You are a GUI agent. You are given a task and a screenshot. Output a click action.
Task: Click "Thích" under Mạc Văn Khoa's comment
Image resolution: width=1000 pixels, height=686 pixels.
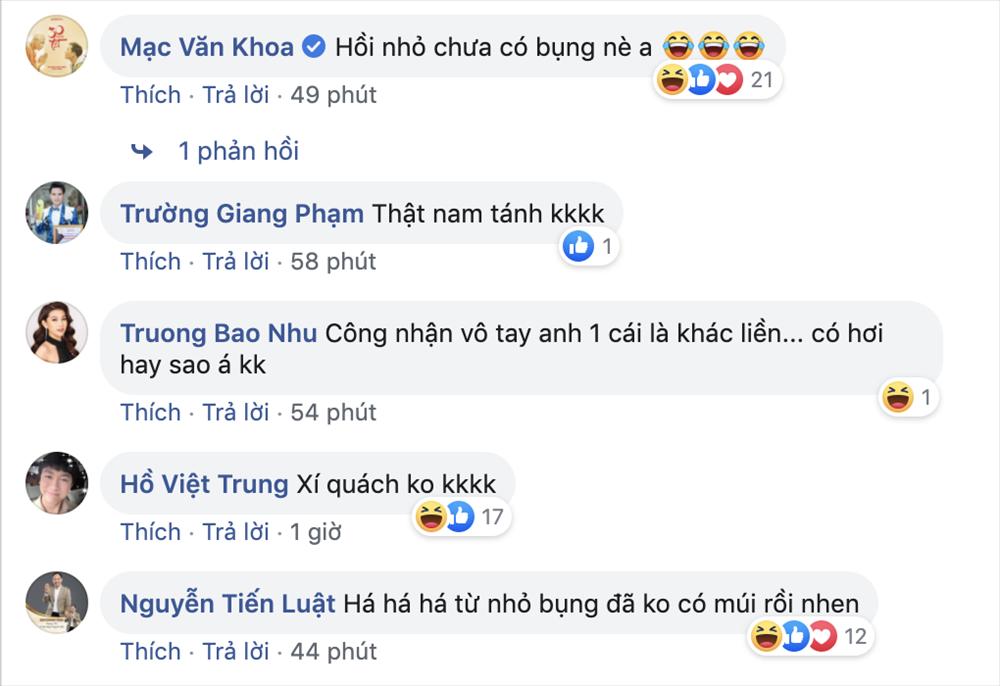(151, 95)
